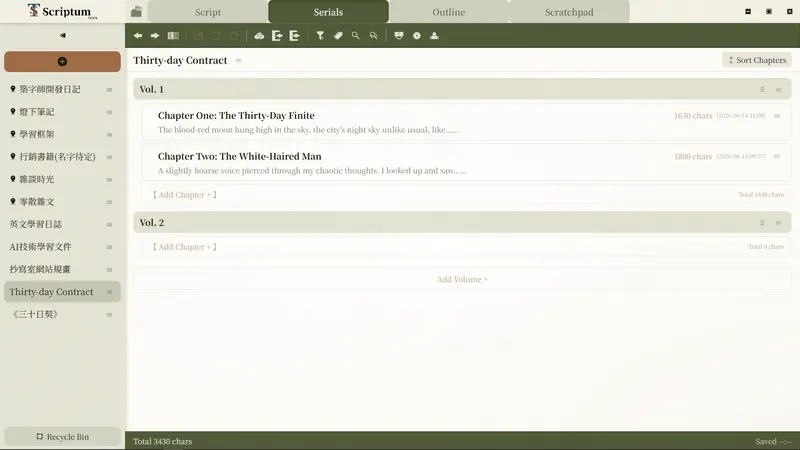
Task: Switch to the Scratchpad tab
Action: pyautogui.click(x=569, y=12)
